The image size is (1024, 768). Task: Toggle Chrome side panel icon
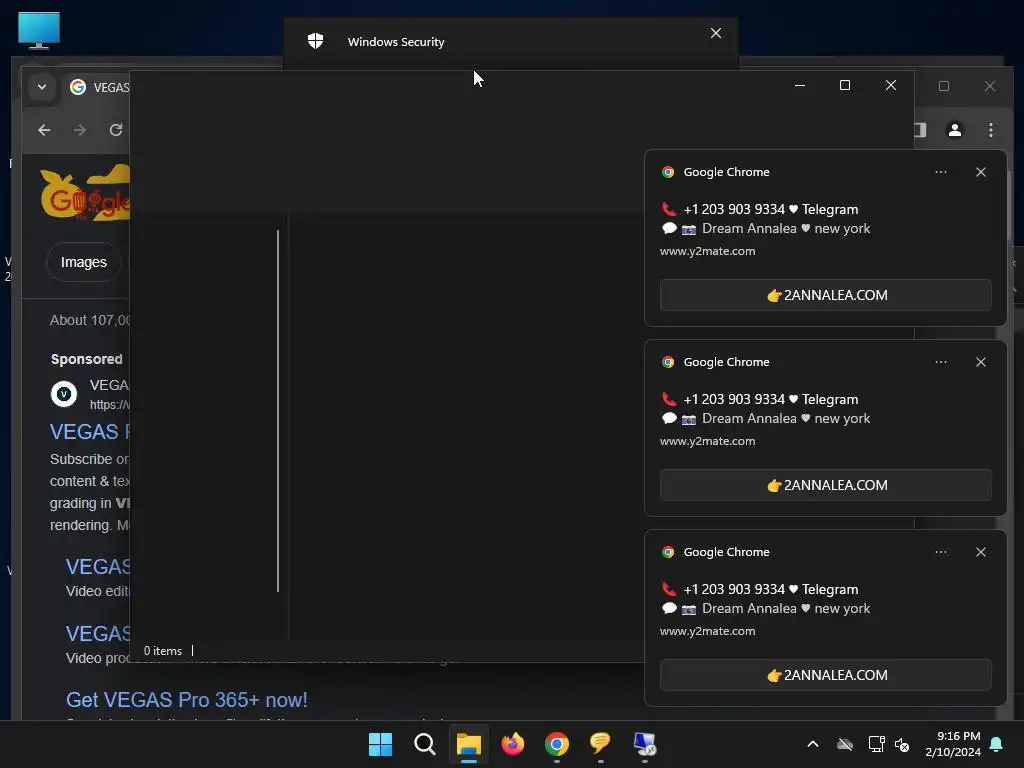coord(920,130)
